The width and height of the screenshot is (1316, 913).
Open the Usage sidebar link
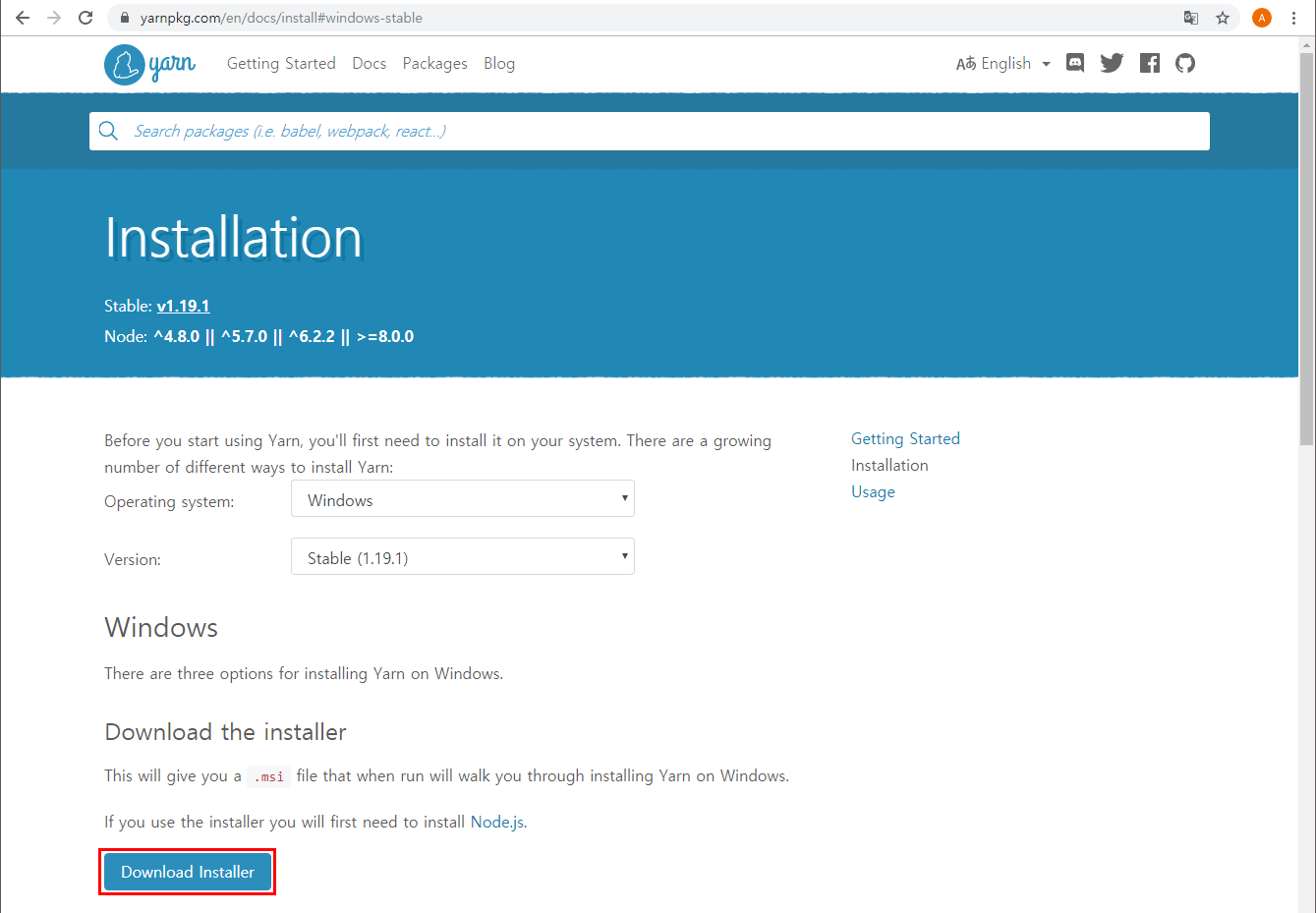[873, 491]
